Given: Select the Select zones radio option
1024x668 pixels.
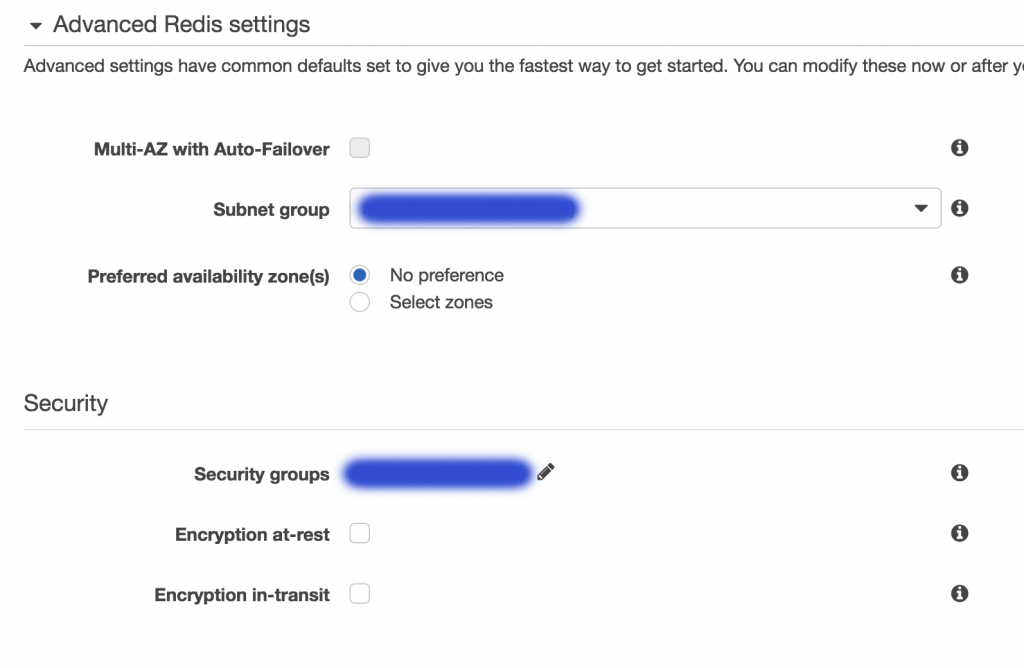Looking at the screenshot, I should 359,301.
